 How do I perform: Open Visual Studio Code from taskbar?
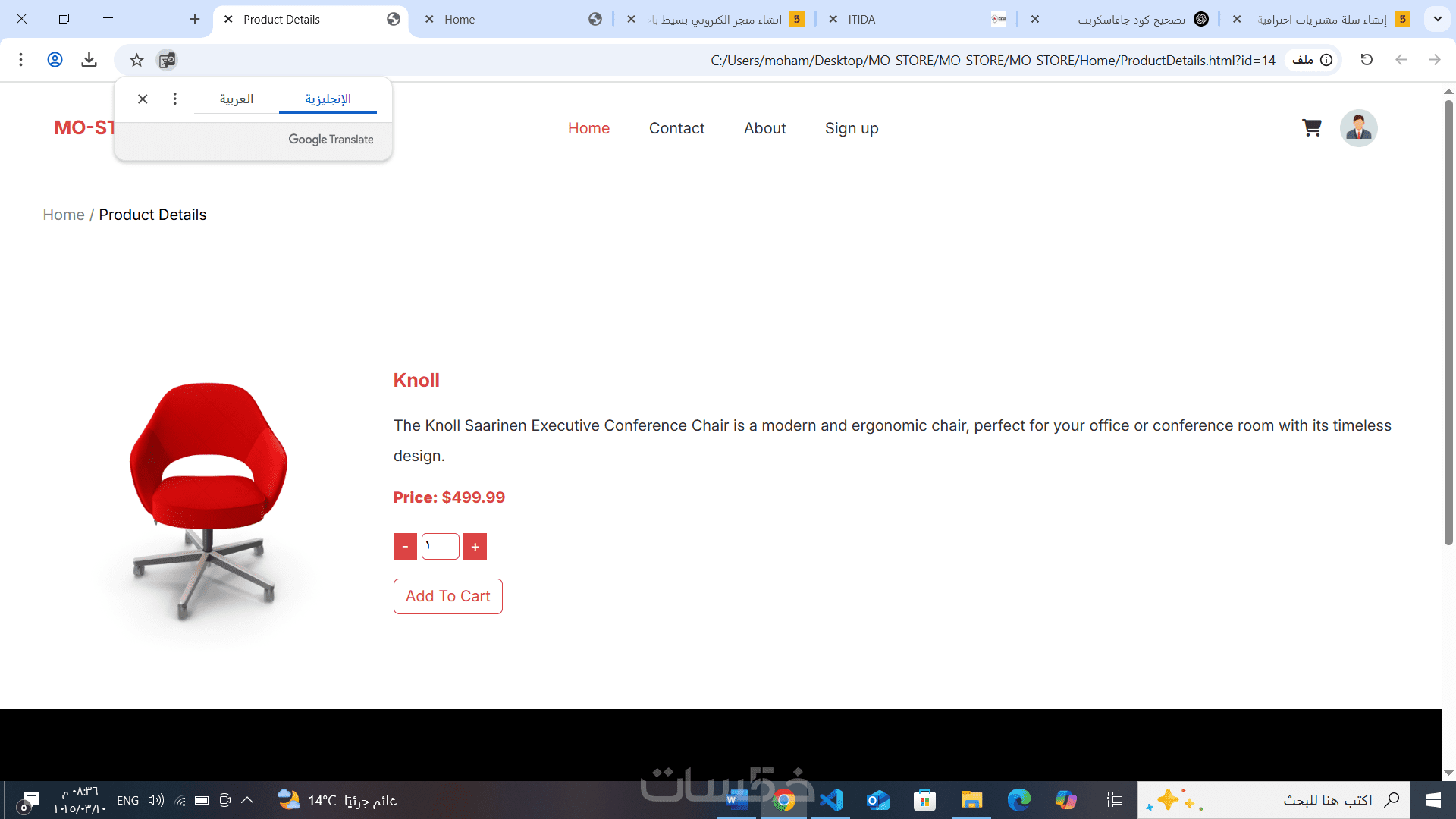(831, 800)
